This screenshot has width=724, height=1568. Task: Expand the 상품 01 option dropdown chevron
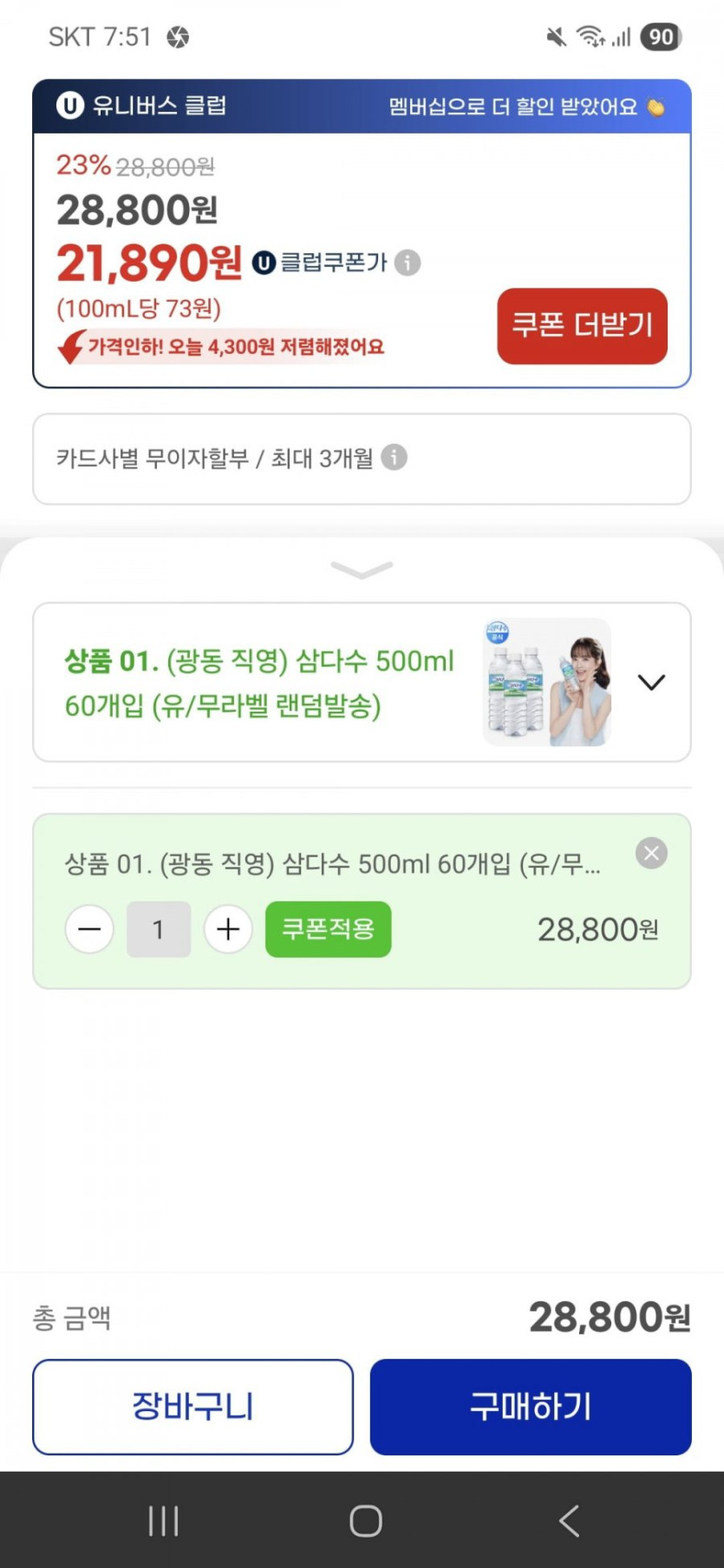coord(651,682)
